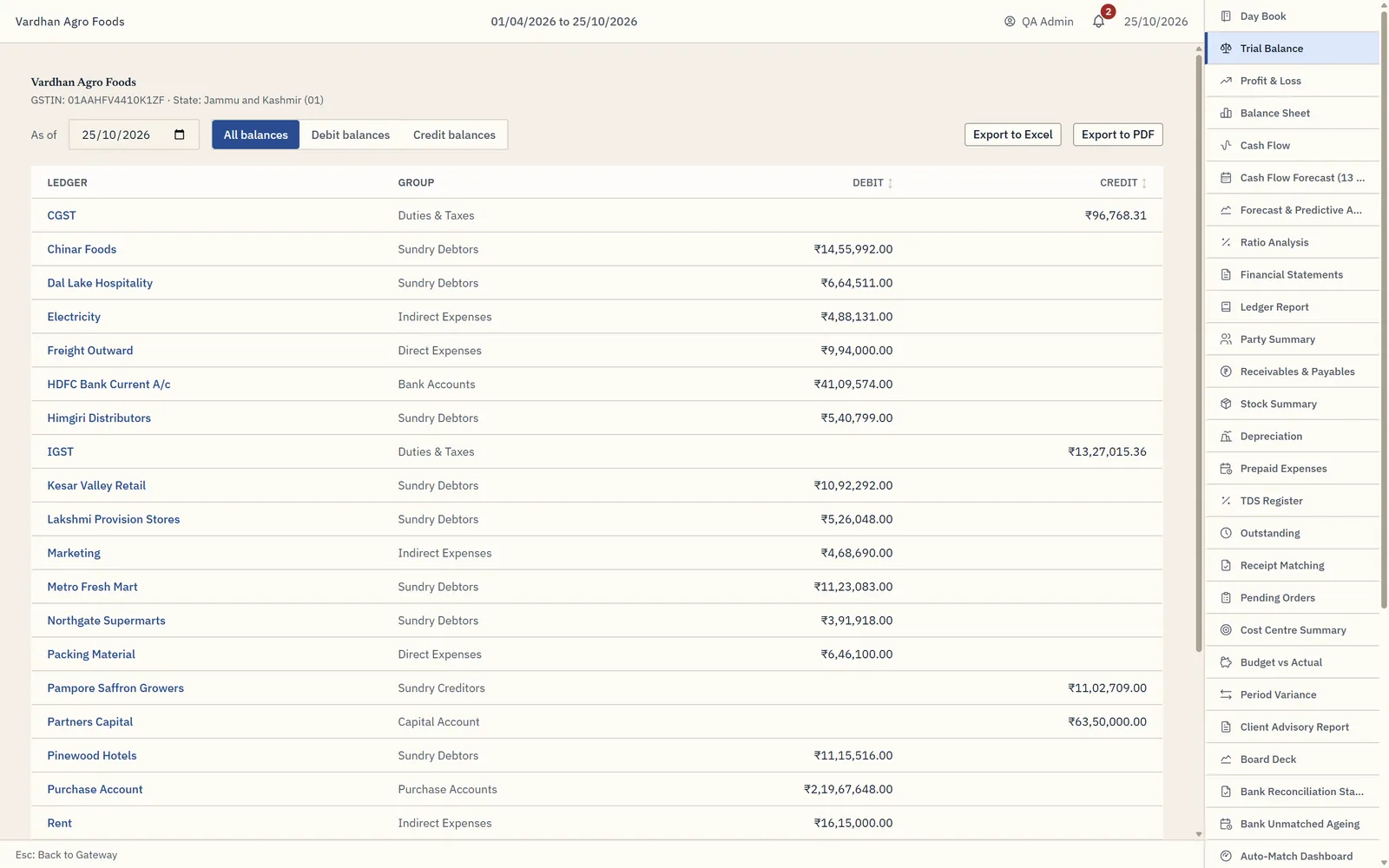Viewport: 1389px width, 868px height.
Task: Open the Pampore Saffron Growers ledger
Action: 115,688
